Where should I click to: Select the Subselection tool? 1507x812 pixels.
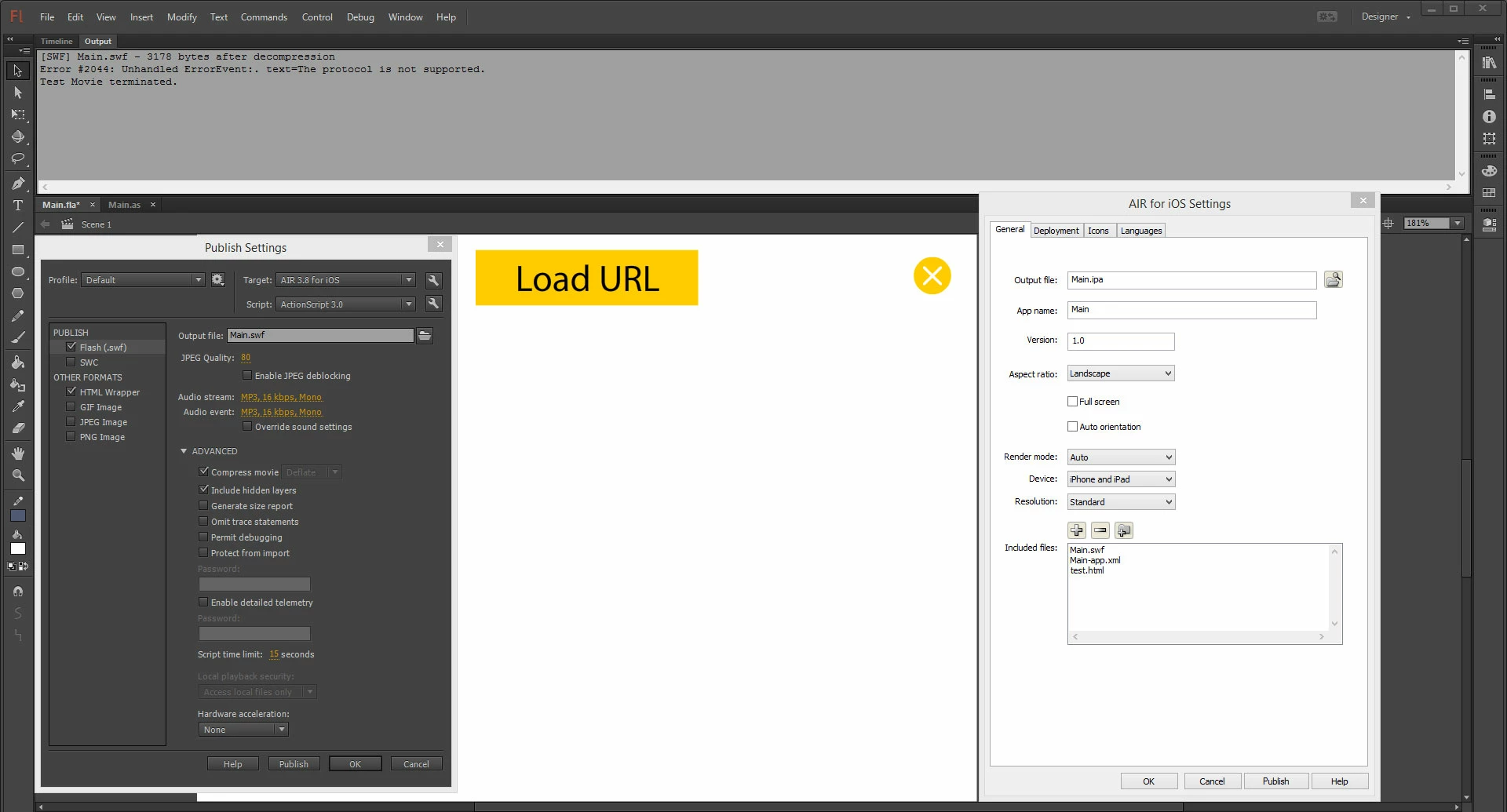pyautogui.click(x=17, y=93)
